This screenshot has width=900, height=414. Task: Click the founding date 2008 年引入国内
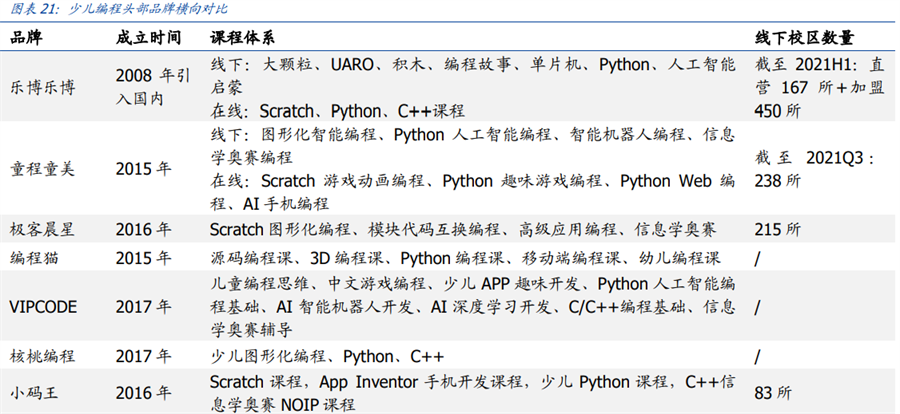tap(152, 87)
